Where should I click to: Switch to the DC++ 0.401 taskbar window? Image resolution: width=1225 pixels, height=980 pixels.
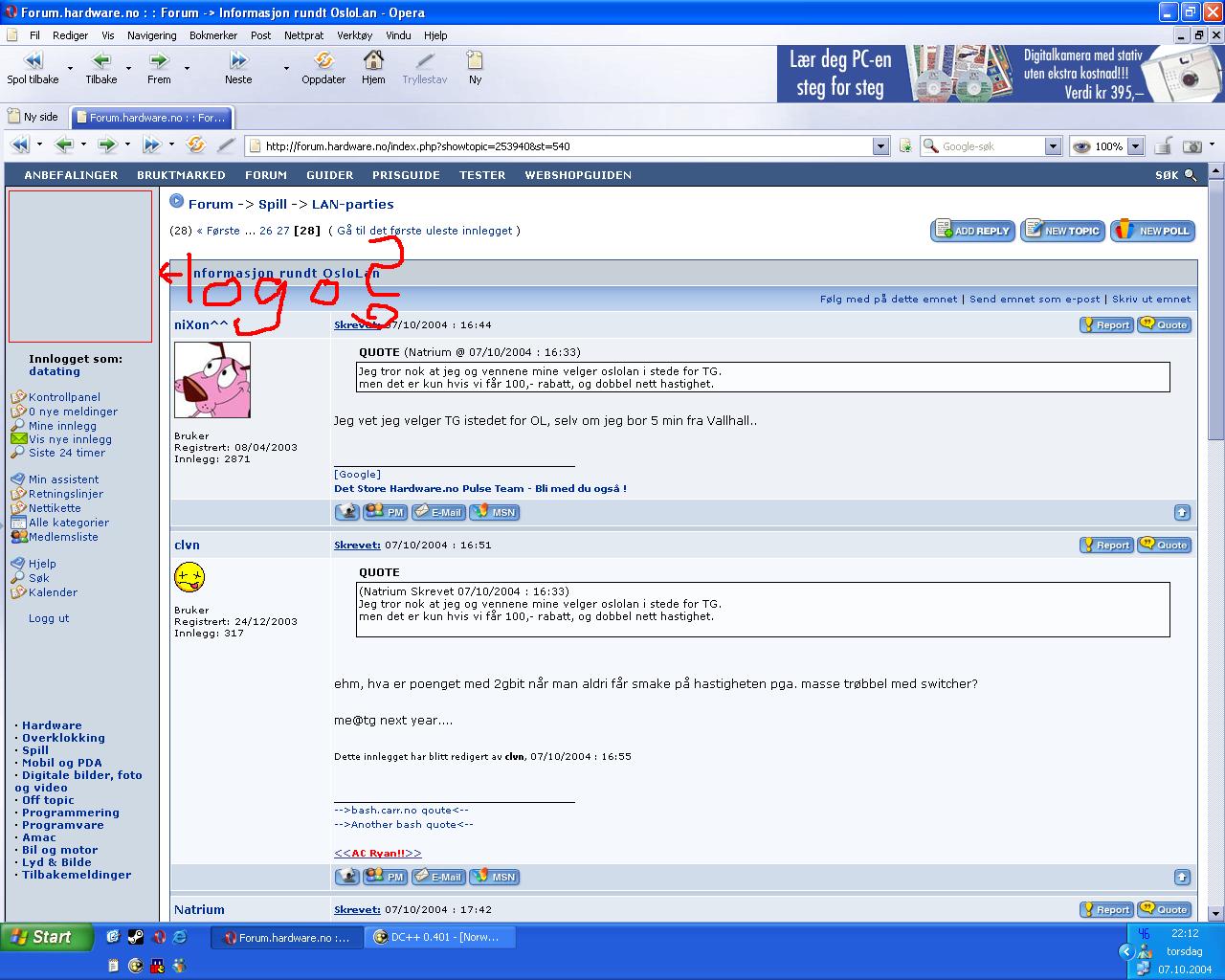coord(440,938)
